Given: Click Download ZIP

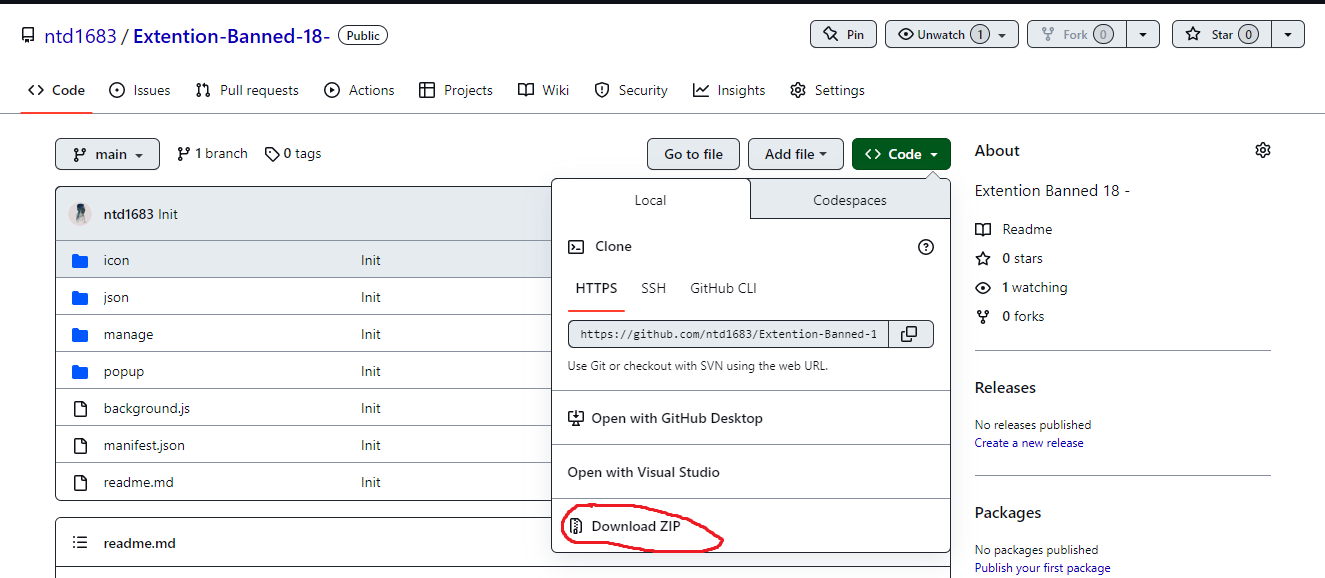Looking at the screenshot, I should [750, 526].
